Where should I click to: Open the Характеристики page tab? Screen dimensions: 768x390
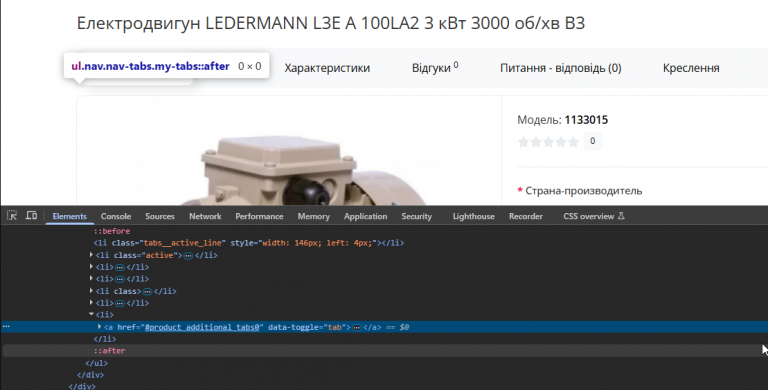(327, 68)
